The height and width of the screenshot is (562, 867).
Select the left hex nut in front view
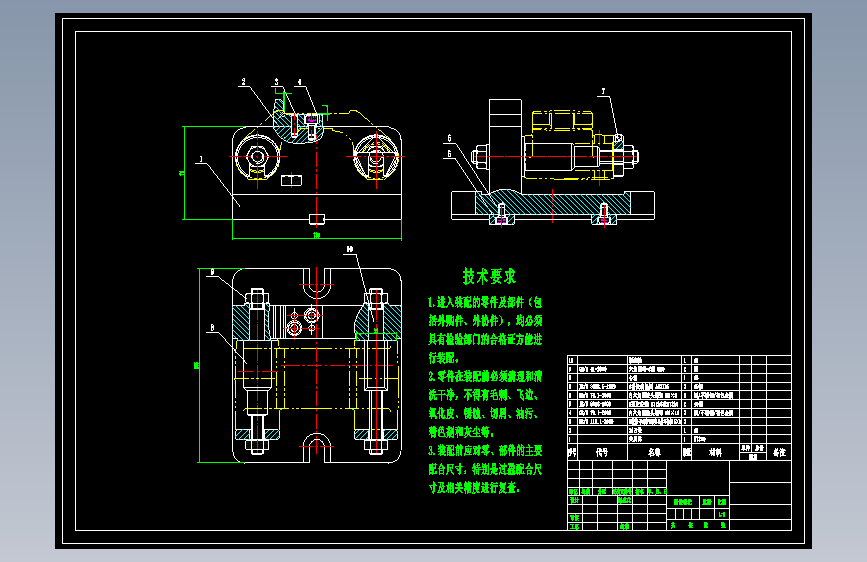(x=257, y=157)
